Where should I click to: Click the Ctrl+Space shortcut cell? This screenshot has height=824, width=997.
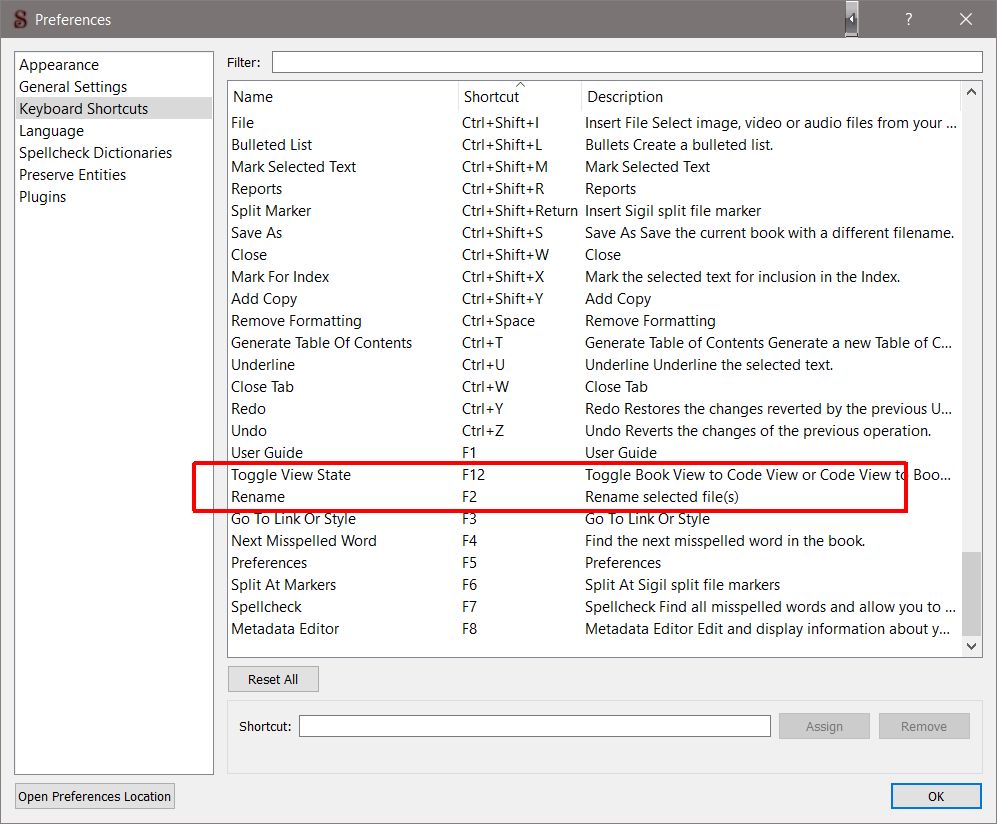tap(498, 321)
